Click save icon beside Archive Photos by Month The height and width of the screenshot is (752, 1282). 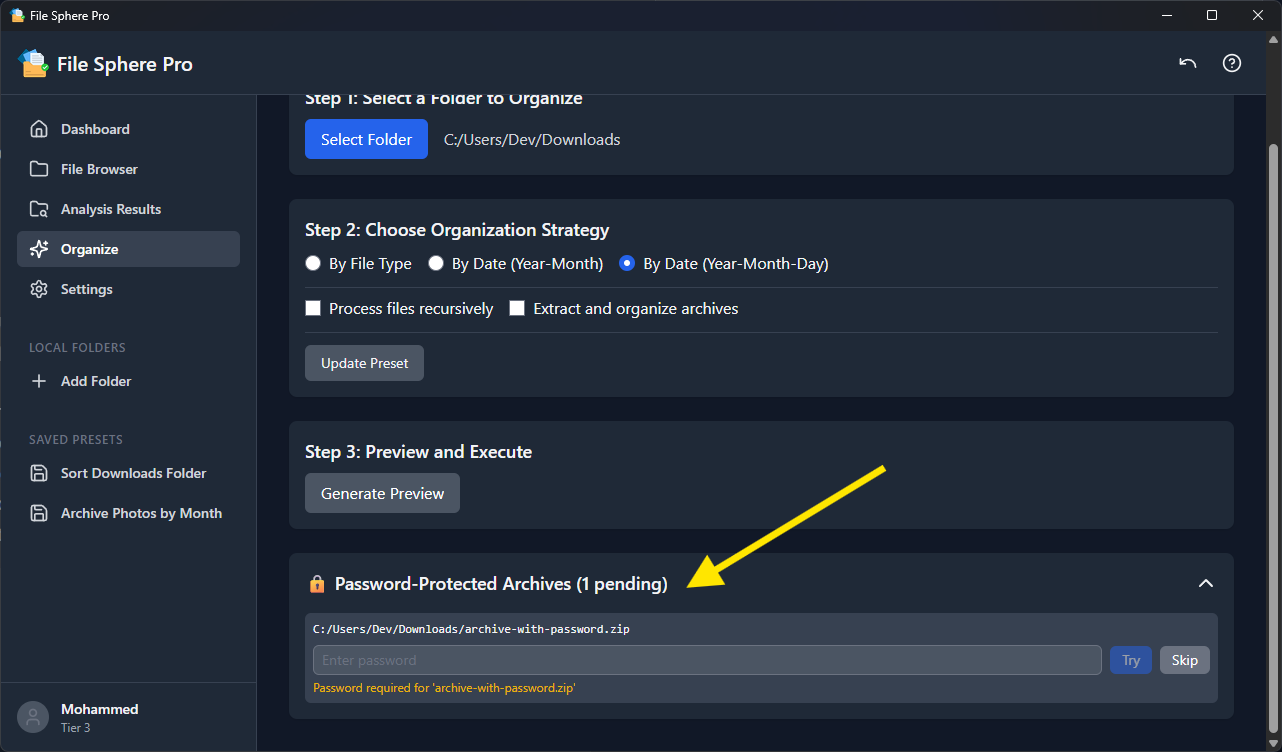(x=39, y=513)
